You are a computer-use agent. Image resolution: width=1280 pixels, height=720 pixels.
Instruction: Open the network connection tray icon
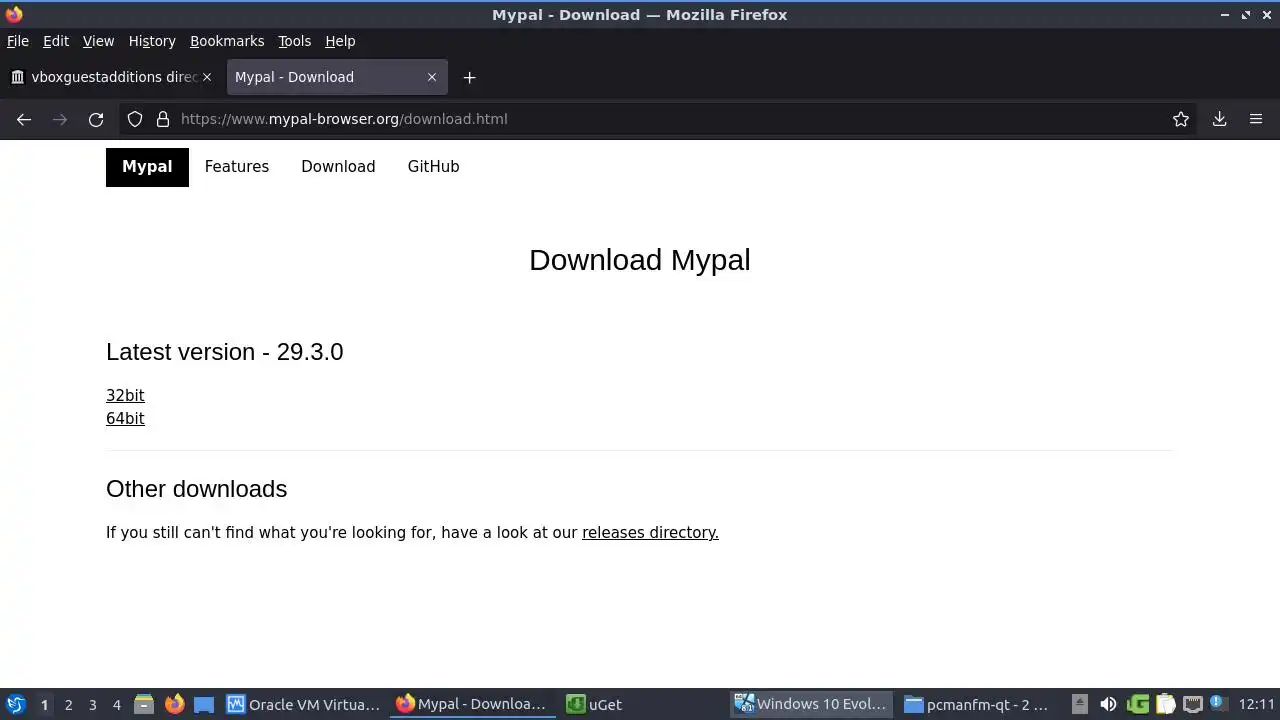(1192, 704)
